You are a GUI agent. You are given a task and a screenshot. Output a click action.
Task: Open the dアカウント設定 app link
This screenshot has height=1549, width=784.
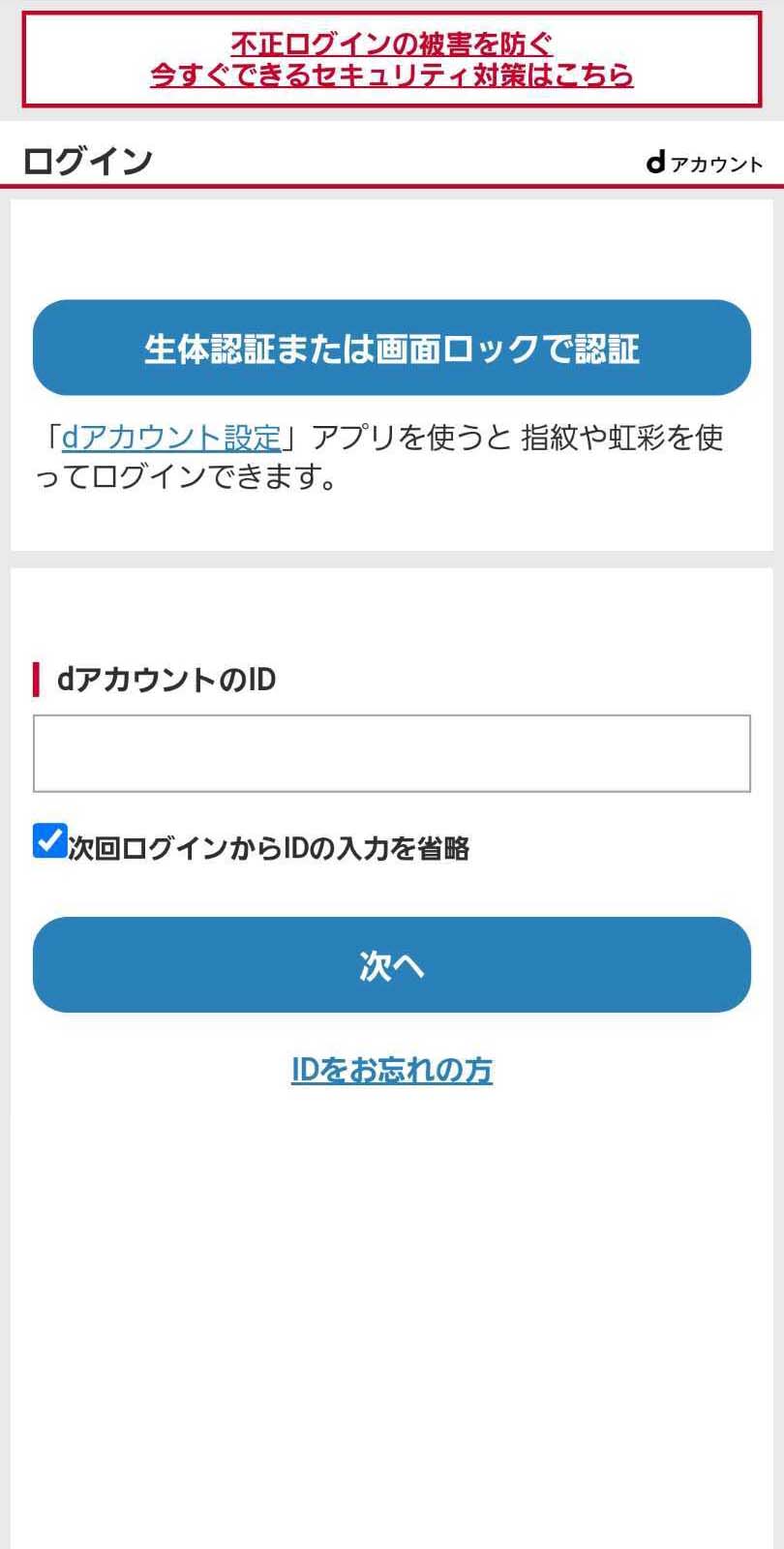tap(171, 439)
